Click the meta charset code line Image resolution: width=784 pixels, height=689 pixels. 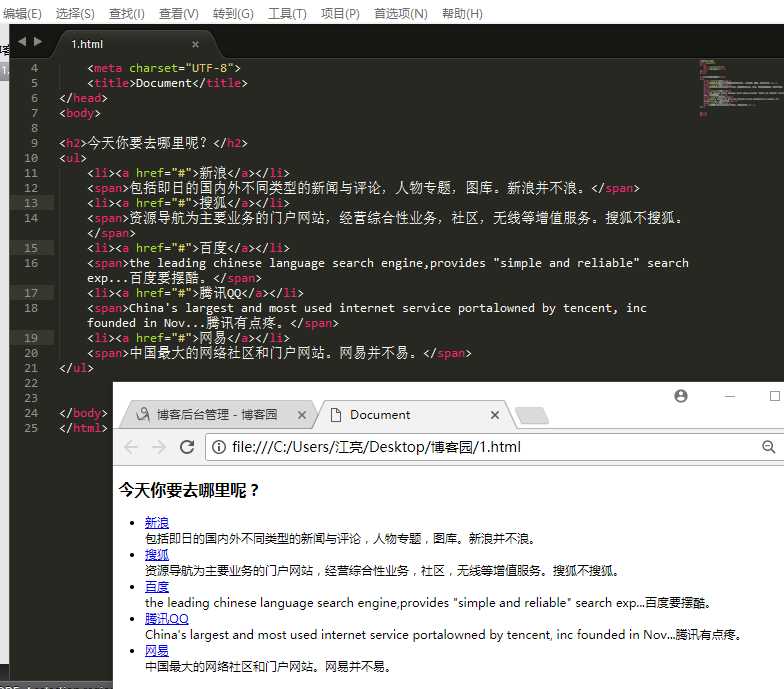[x=164, y=68]
